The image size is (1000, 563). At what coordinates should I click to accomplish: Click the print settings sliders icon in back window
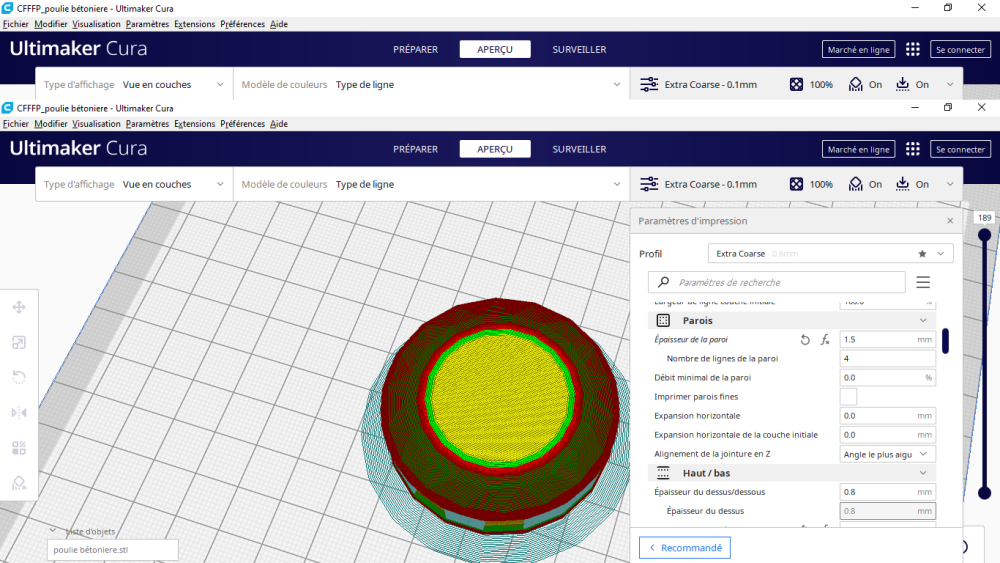click(649, 84)
